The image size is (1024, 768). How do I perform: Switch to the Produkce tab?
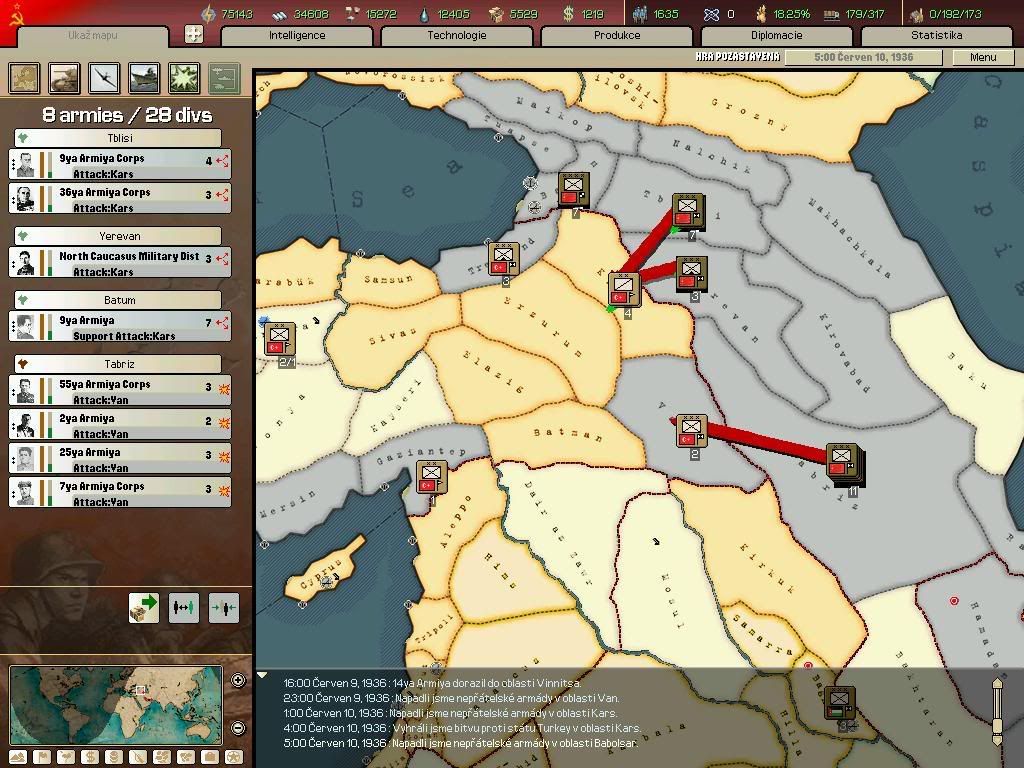tap(616, 36)
